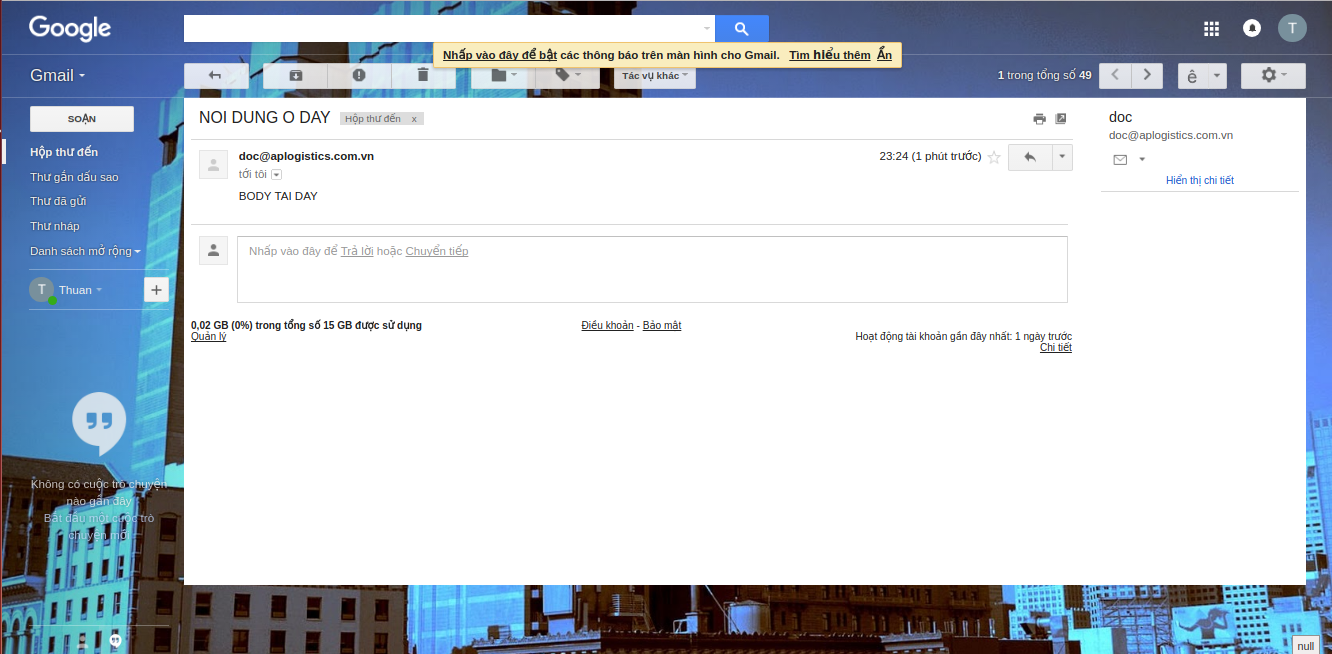Open the notifications bell
1332x654 pixels.
coord(1252,28)
